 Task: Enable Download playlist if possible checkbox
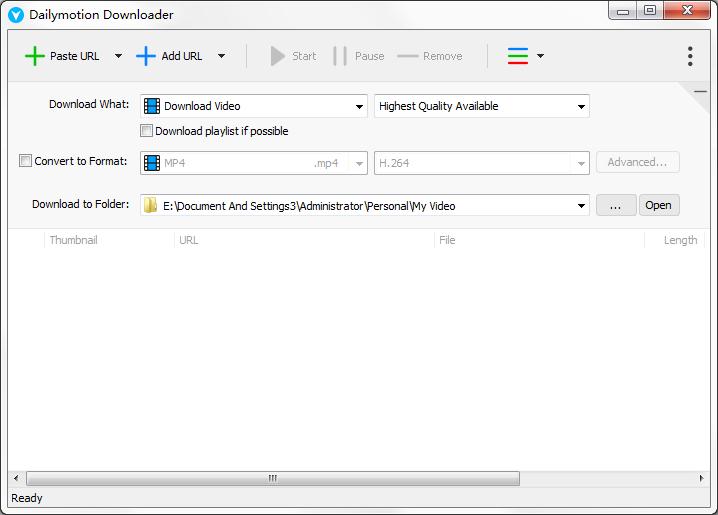(147, 131)
